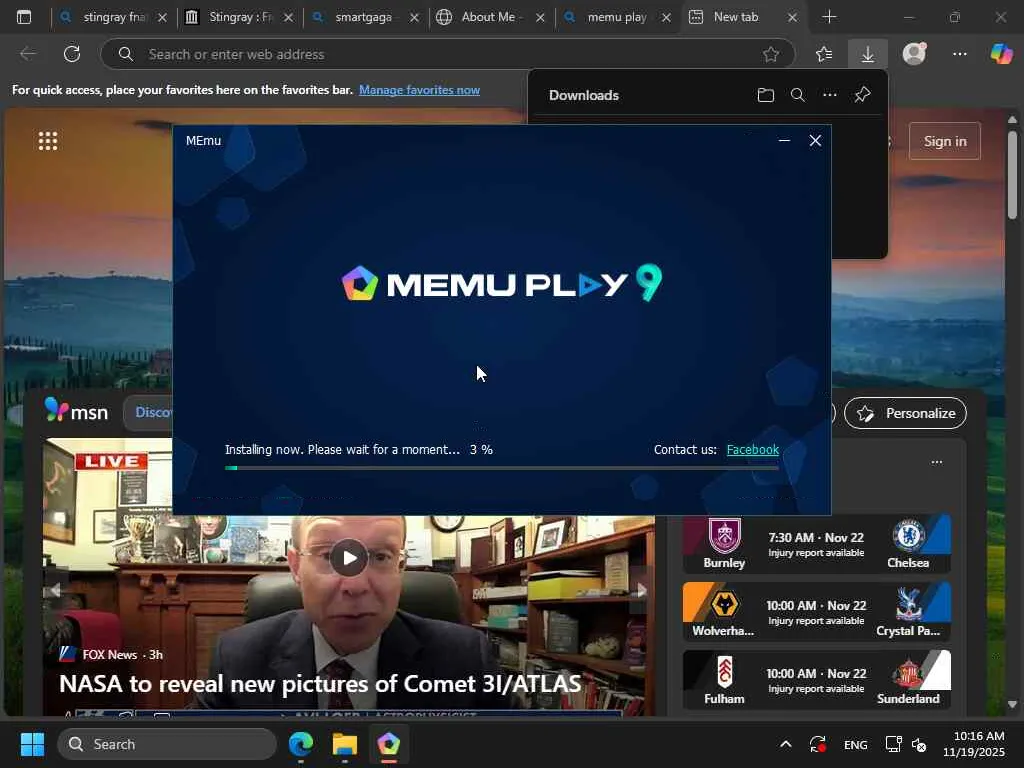
Task: Click the sync status tray icon
Action: click(818, 744)
